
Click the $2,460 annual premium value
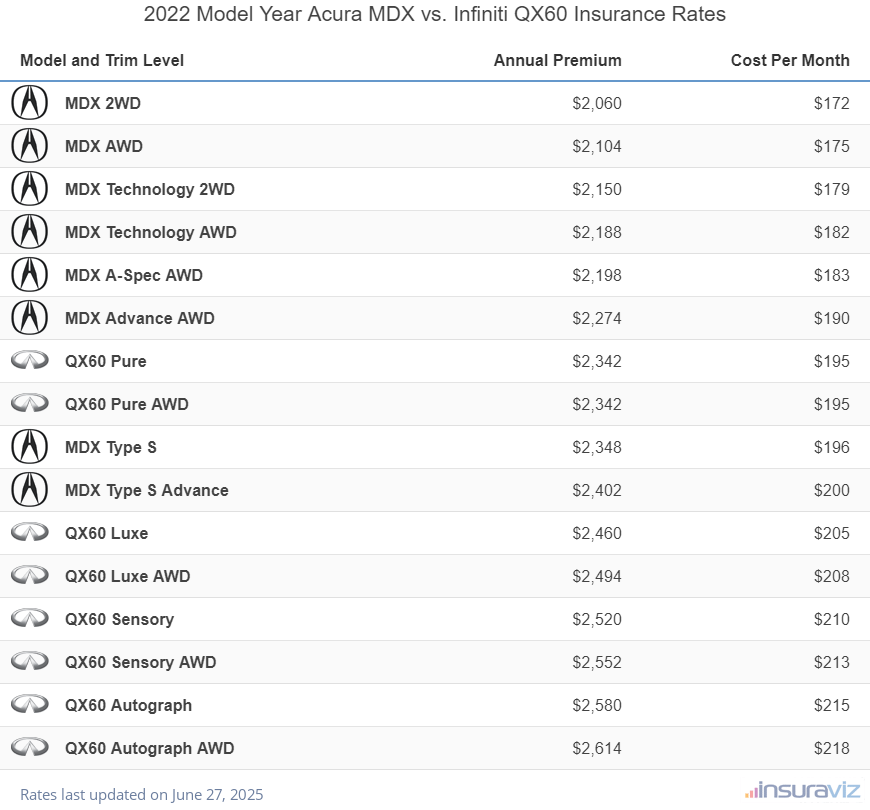(x=597, y=533)
